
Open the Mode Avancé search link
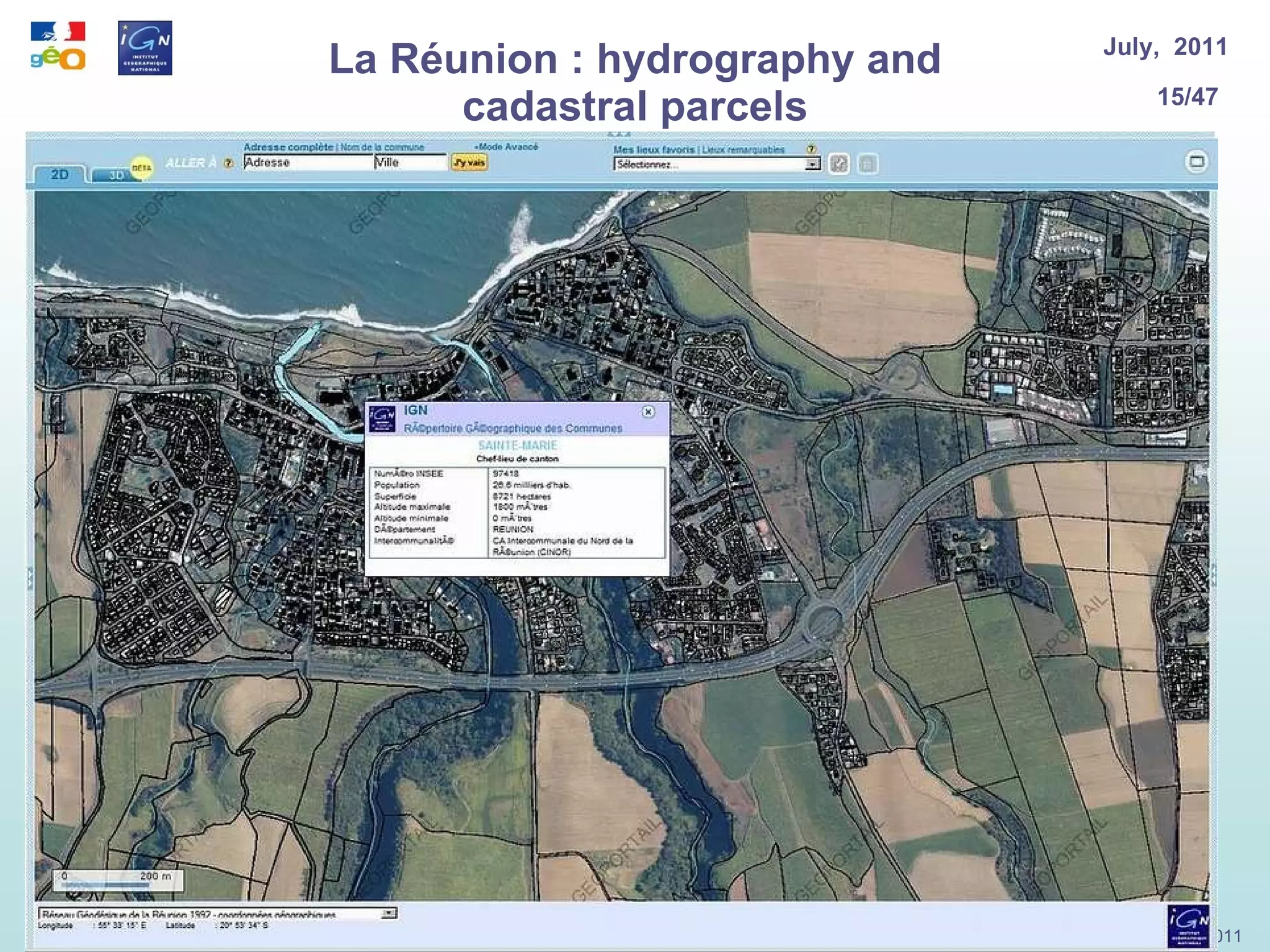click(507, 147)
